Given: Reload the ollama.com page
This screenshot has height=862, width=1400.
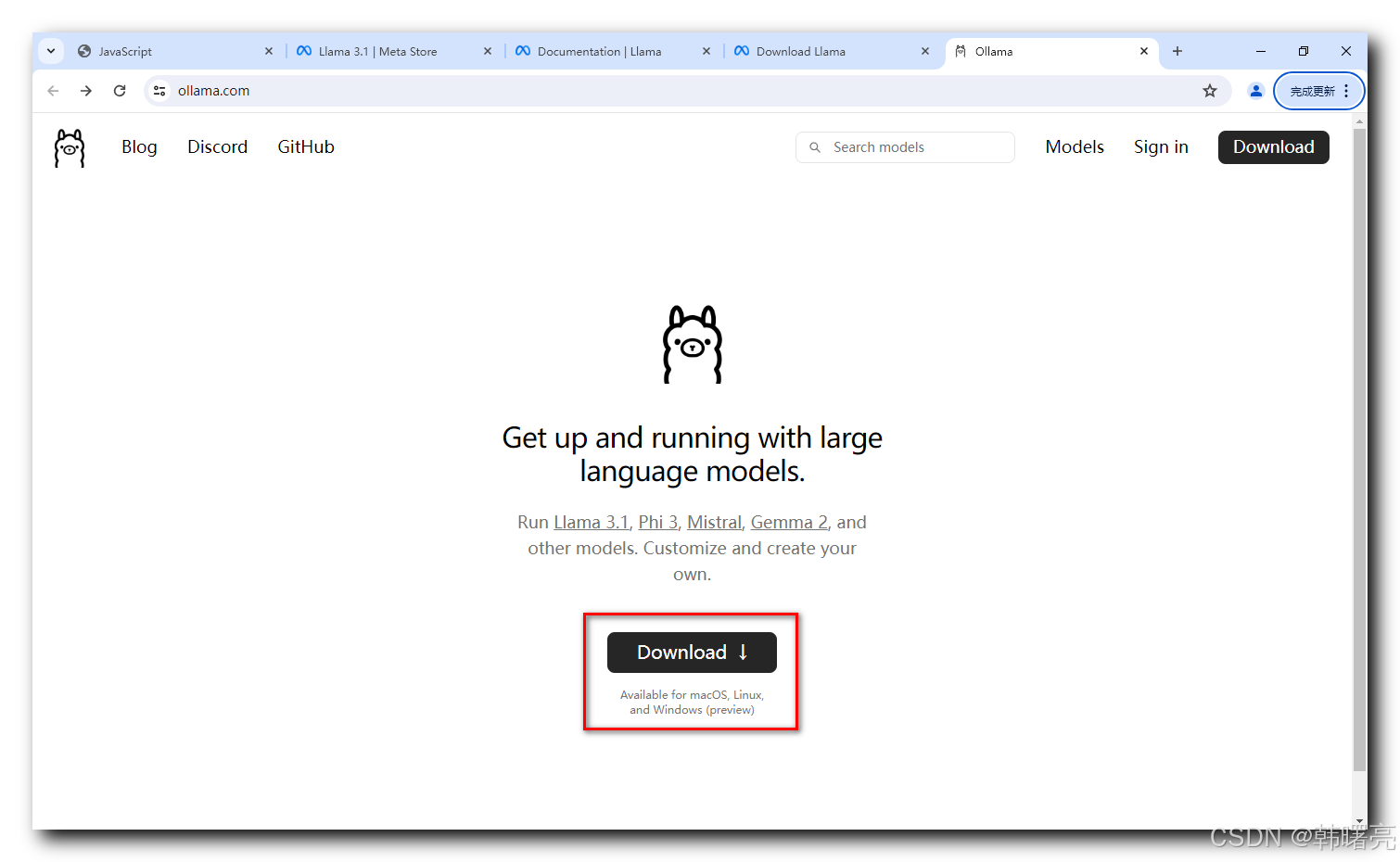Looking at the screenshot, I should (x=120, y=91).
